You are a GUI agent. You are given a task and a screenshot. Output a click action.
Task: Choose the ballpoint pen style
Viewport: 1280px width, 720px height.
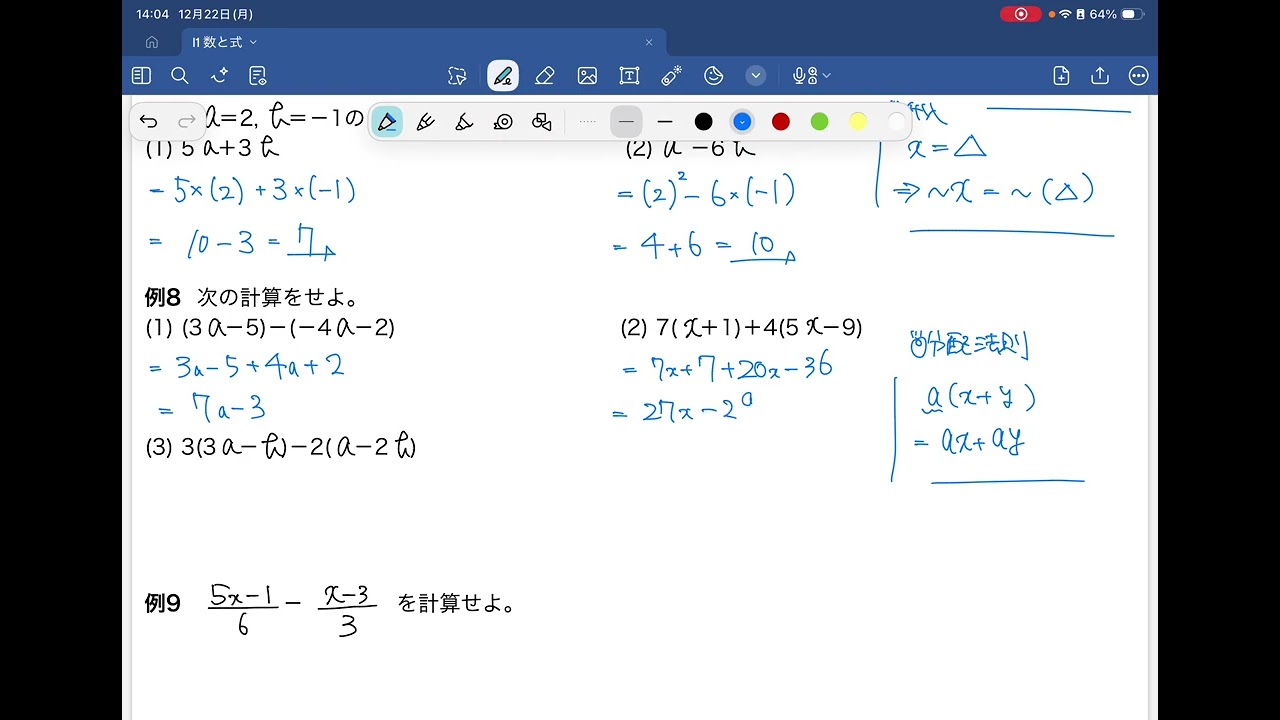(x=425, y=122)
